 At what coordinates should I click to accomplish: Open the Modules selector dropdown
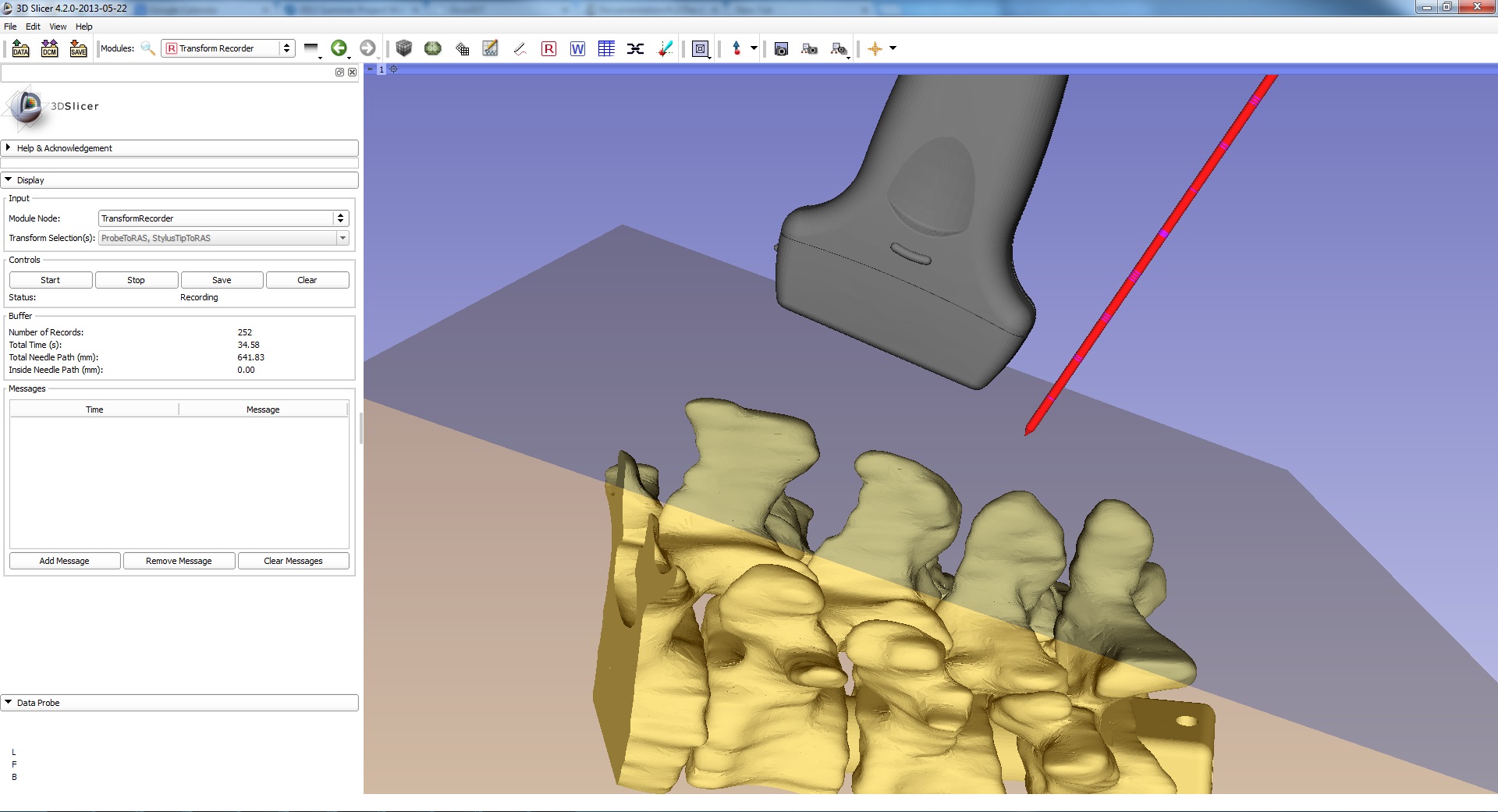tap(228, 48)
